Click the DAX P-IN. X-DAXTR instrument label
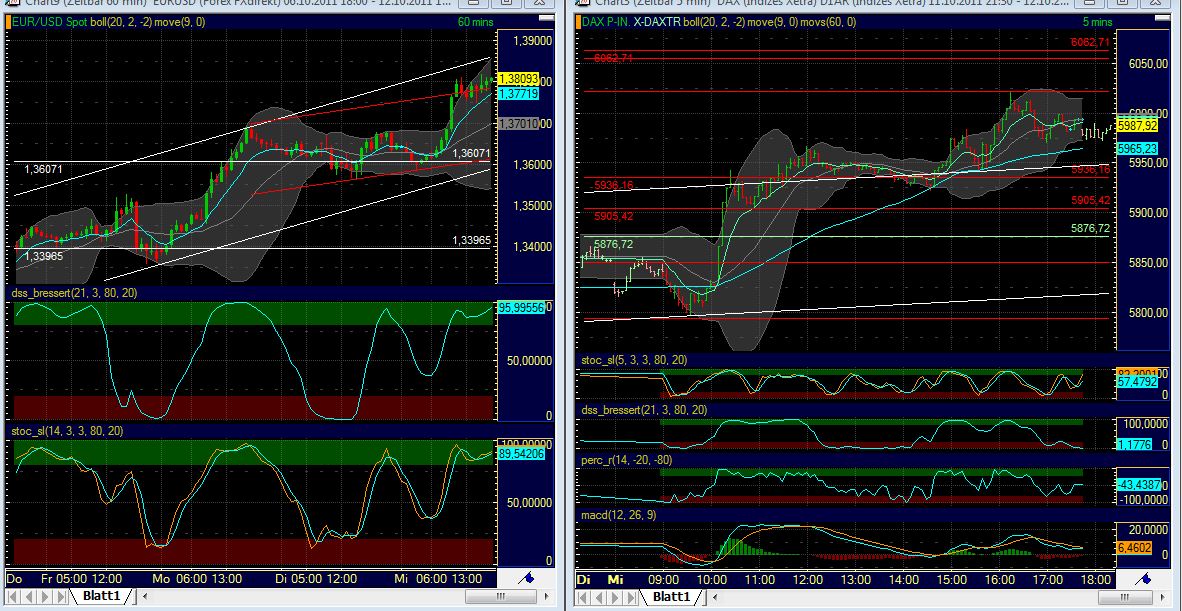The height and width of the screenshot is (611, 1182). coord(630,21)
